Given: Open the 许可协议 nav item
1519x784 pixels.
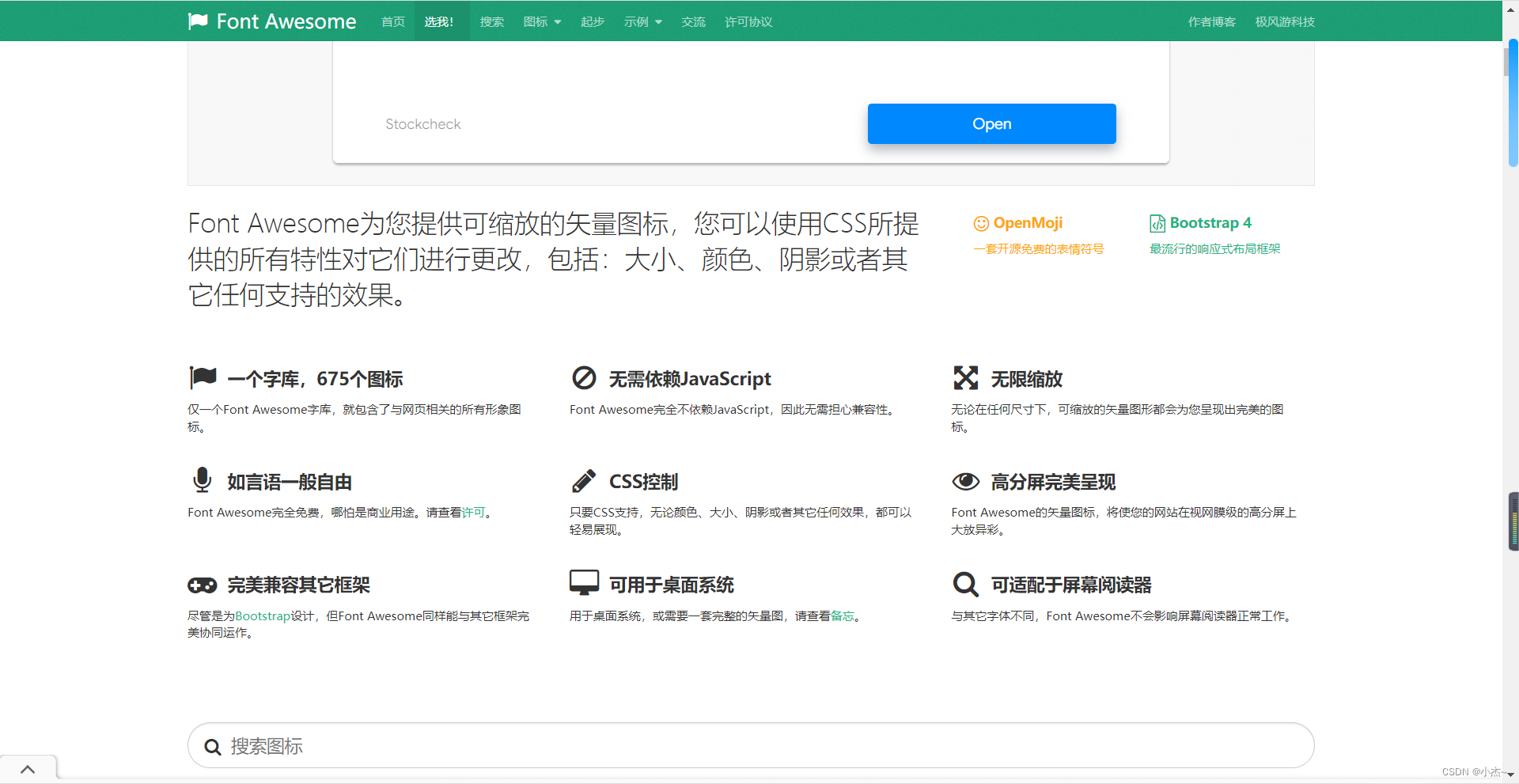Looking at the screenshot, I should (748, 21).
